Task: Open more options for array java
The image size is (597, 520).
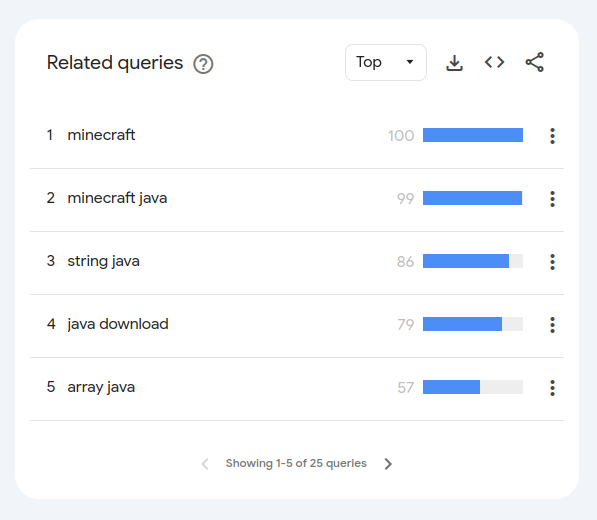Action: 552,388
